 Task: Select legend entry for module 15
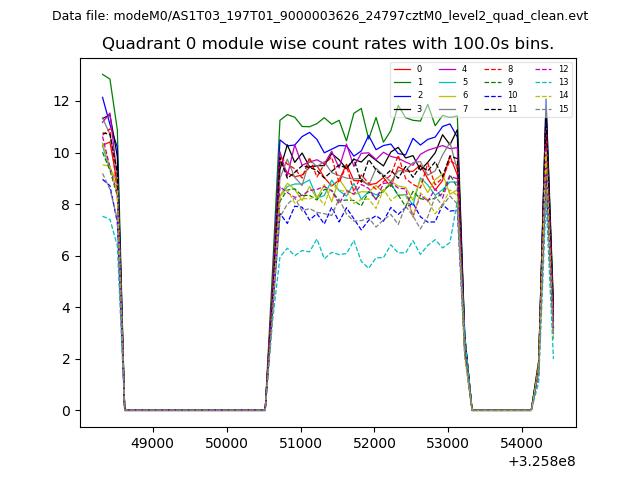[551, 108]
